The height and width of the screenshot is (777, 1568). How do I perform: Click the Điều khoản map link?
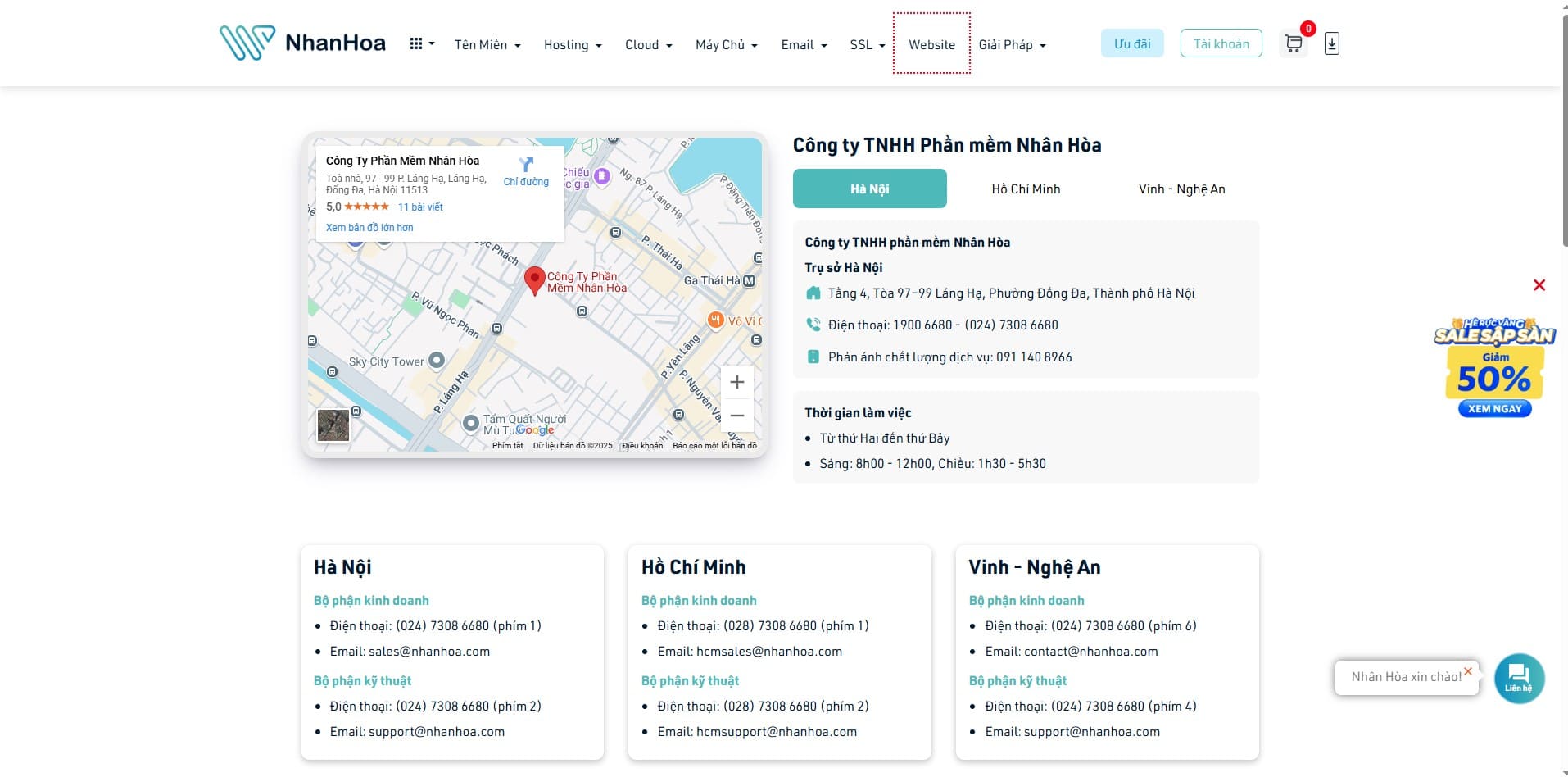click(641, 446)
